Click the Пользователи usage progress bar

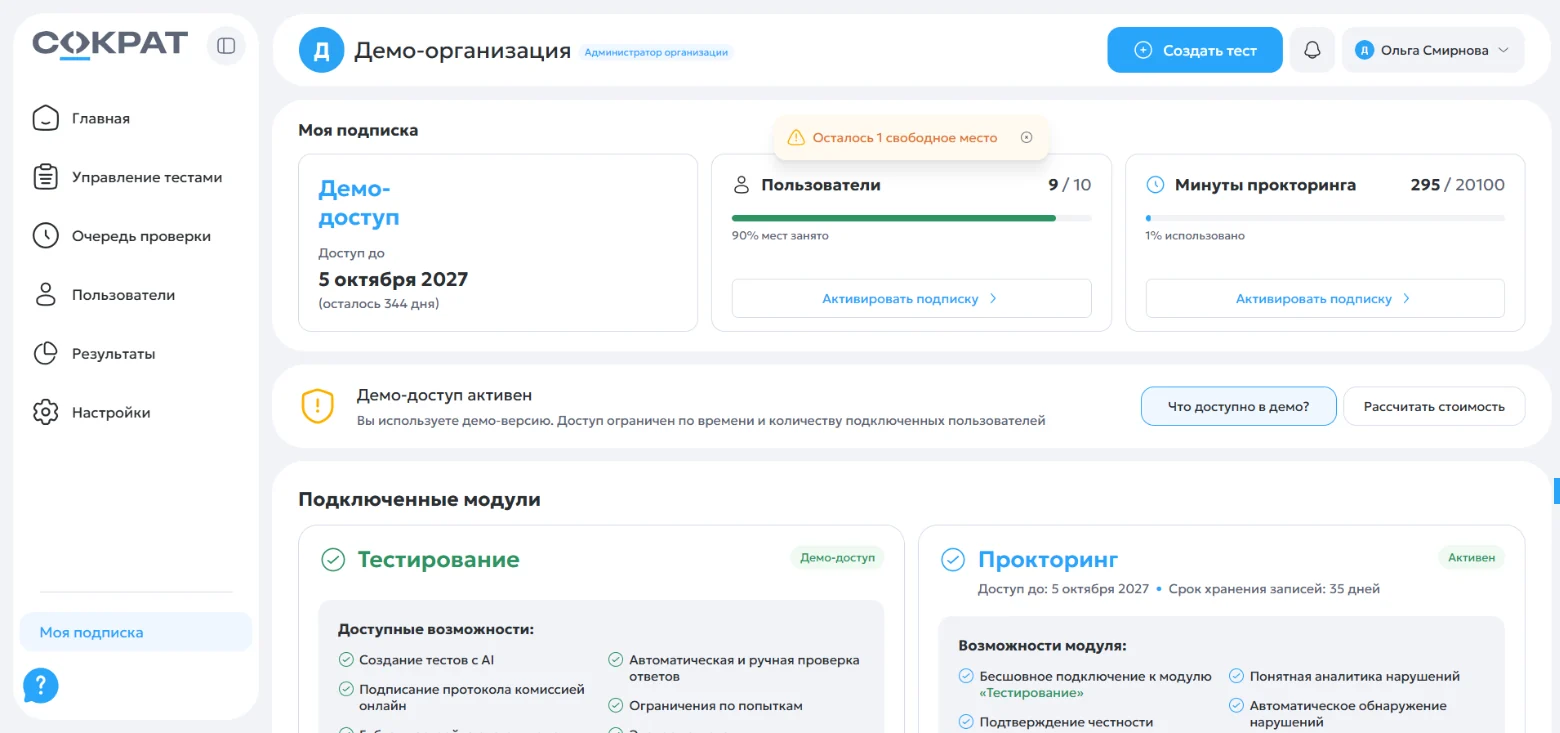tap(911, 217)
